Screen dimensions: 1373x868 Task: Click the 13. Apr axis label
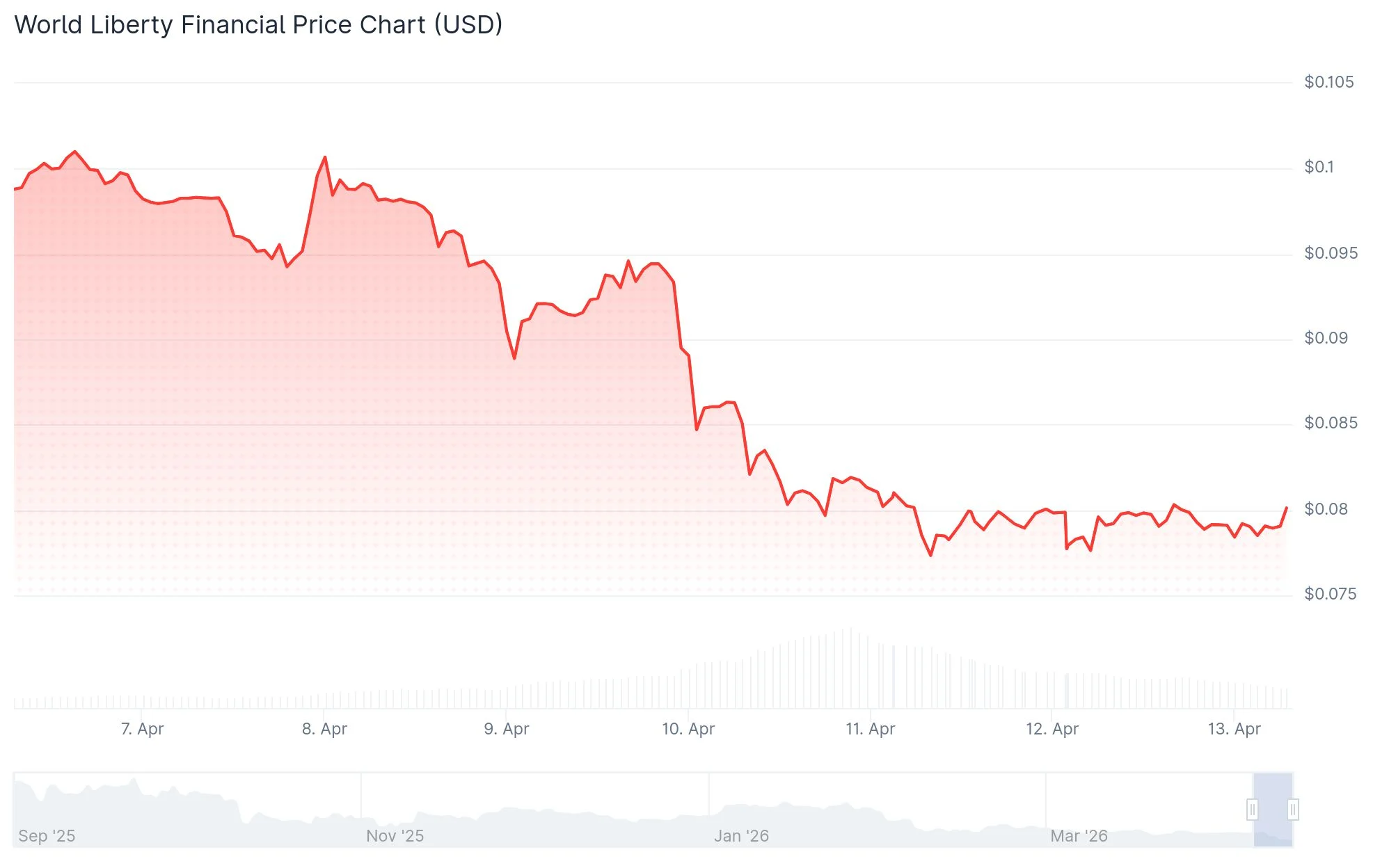click(1234, 729)
